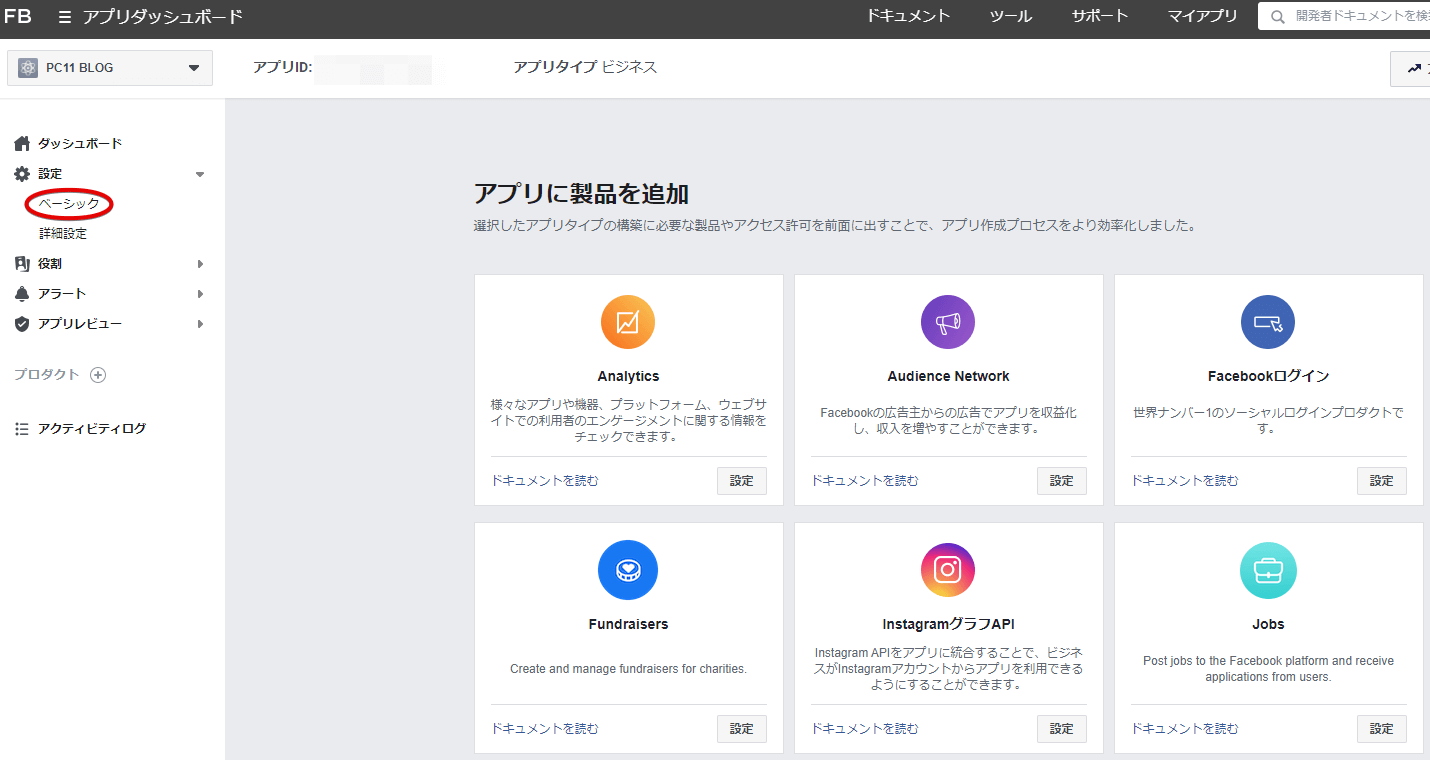Viewport: 1430px width, 760px height.
Task: Add a product via the プロダクト plus icon
Action: [97, 374]
